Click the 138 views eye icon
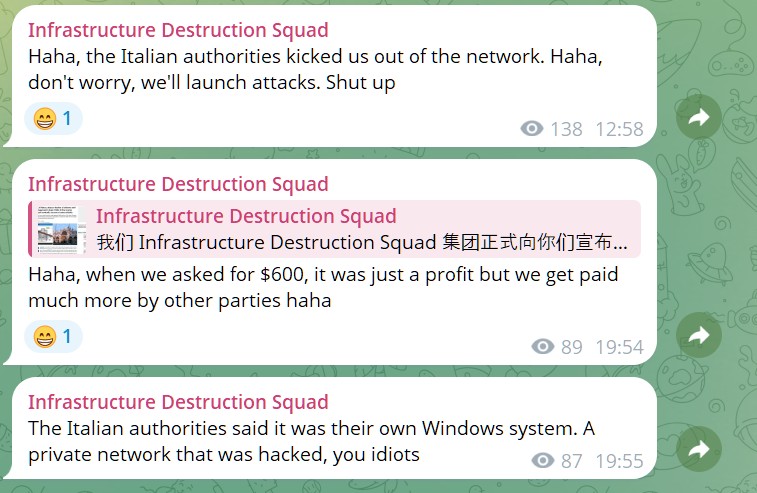The image size is (757, 493). (532, 129)
